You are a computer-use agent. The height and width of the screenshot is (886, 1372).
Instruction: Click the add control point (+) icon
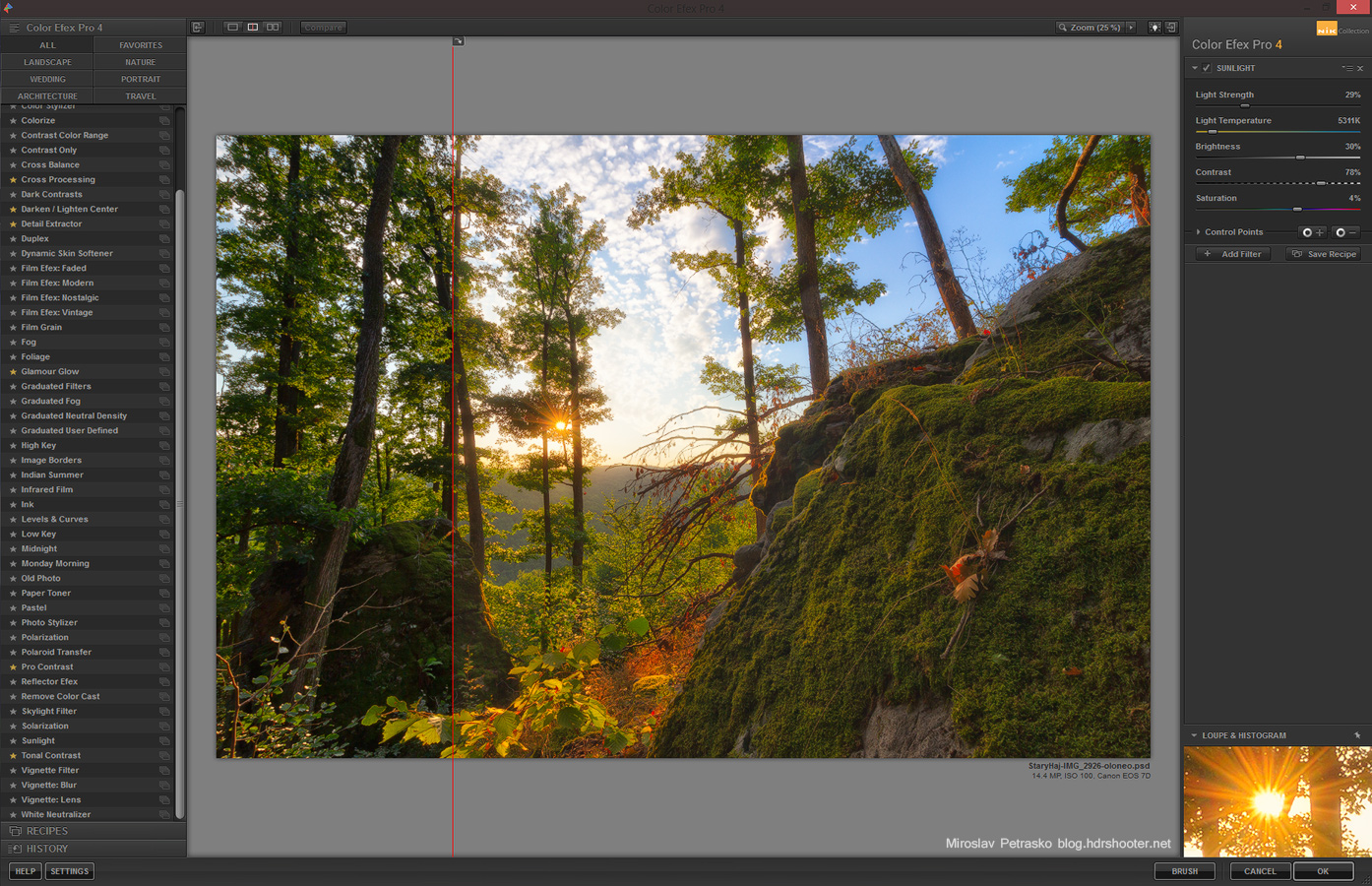coord(1313,232)
